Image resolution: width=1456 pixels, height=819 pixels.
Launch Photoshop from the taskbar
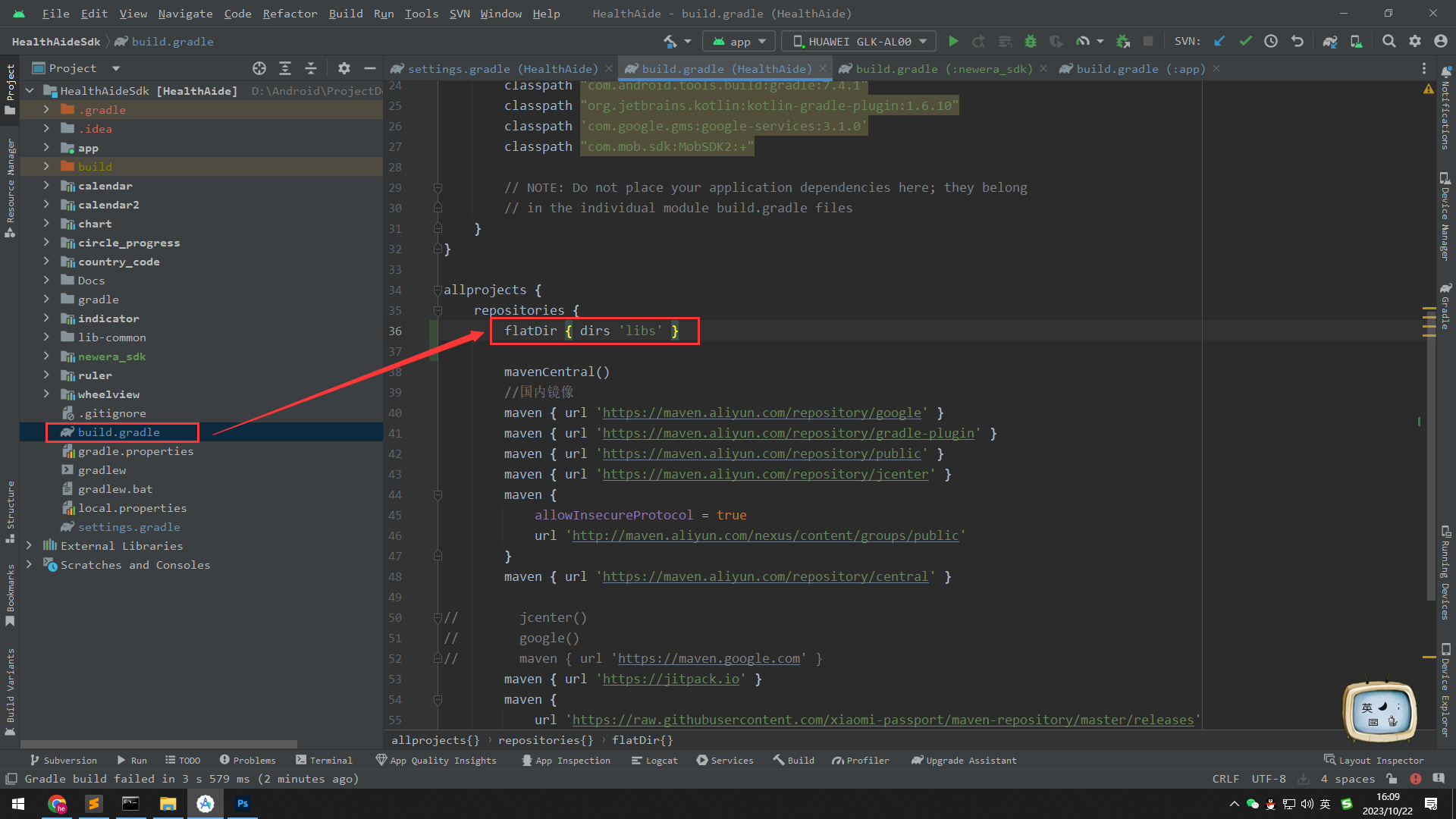(243, 804)
